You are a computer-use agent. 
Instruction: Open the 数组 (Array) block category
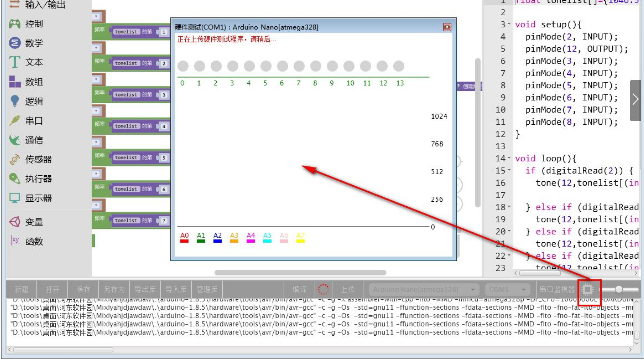click(x=26, y=82)
